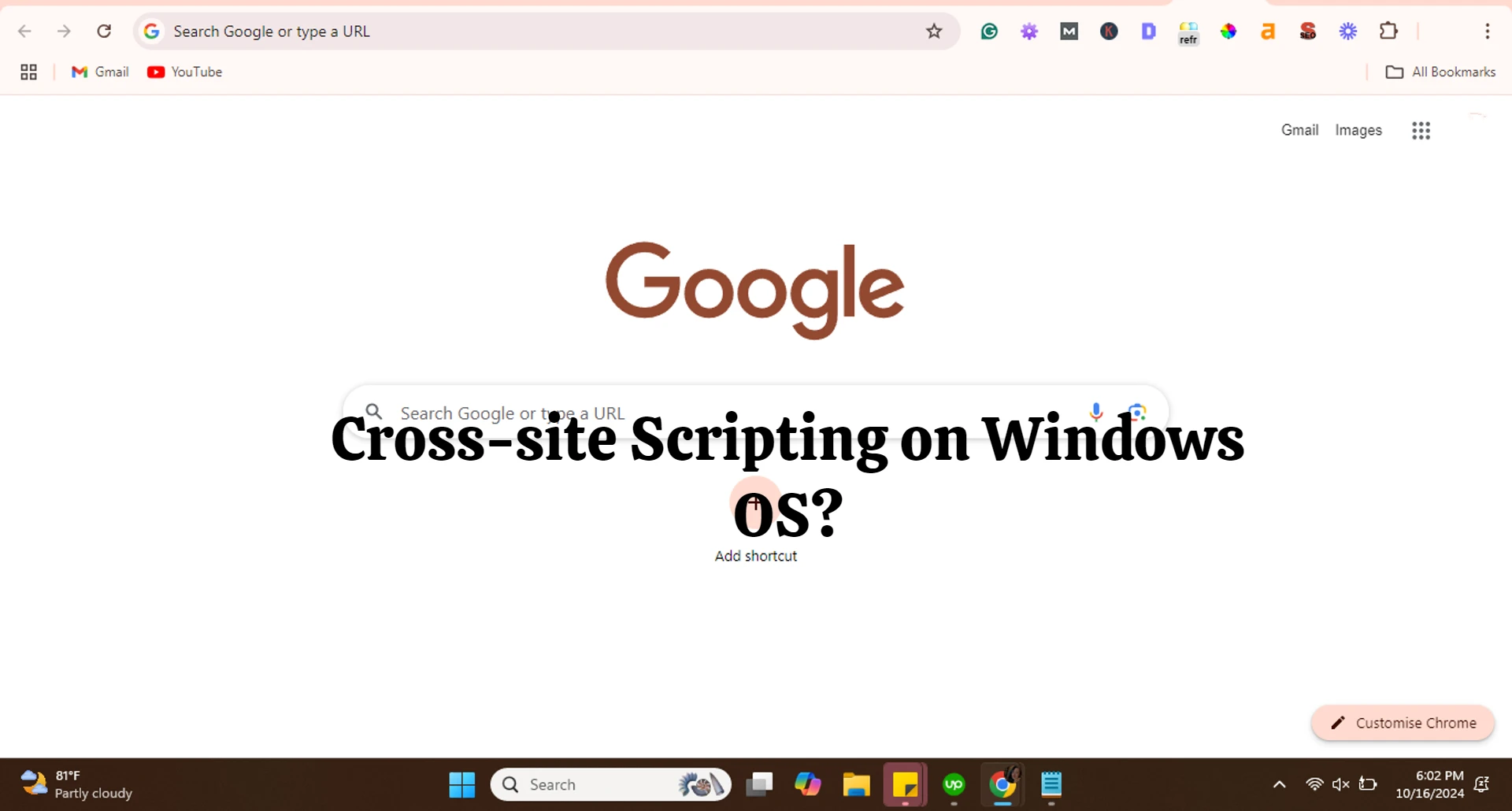This screenshot has height=811, width=1512.
Task: Open Chrome's three-dot menu
Action: 1487,31
